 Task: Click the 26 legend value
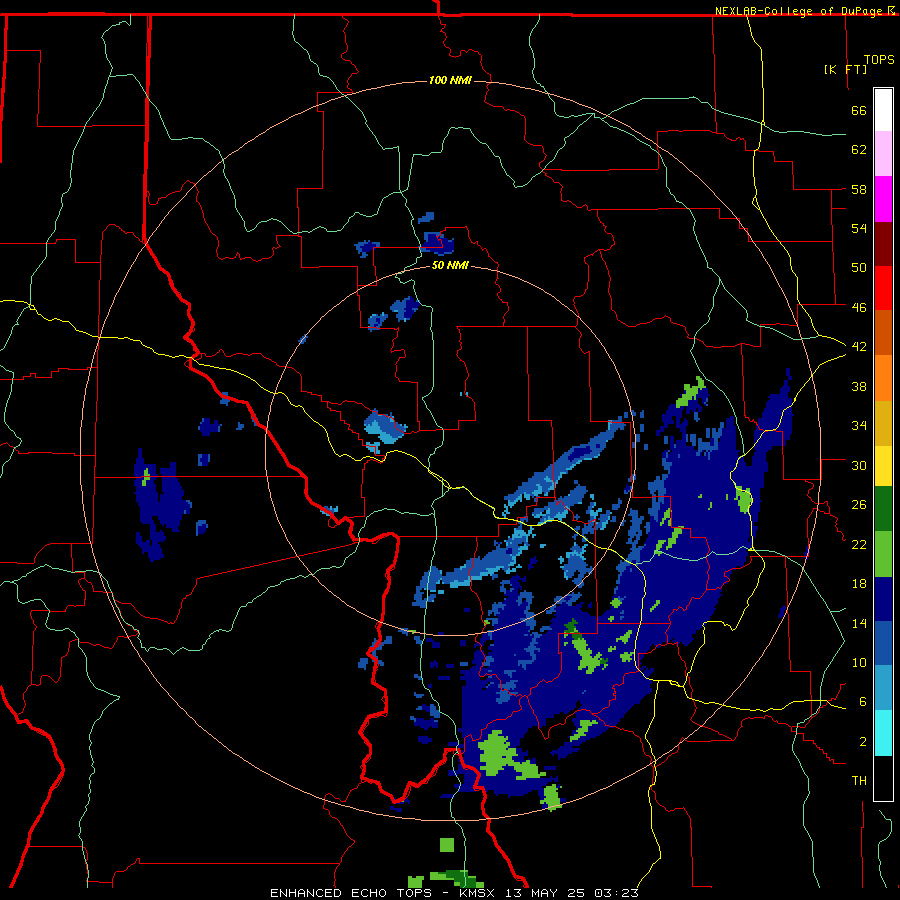click(859, 505)
